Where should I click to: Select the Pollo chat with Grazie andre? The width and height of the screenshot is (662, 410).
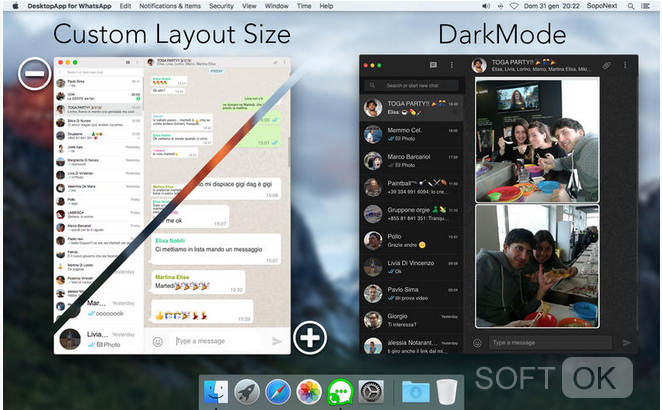pyautogui.click(x=412, y=241)
